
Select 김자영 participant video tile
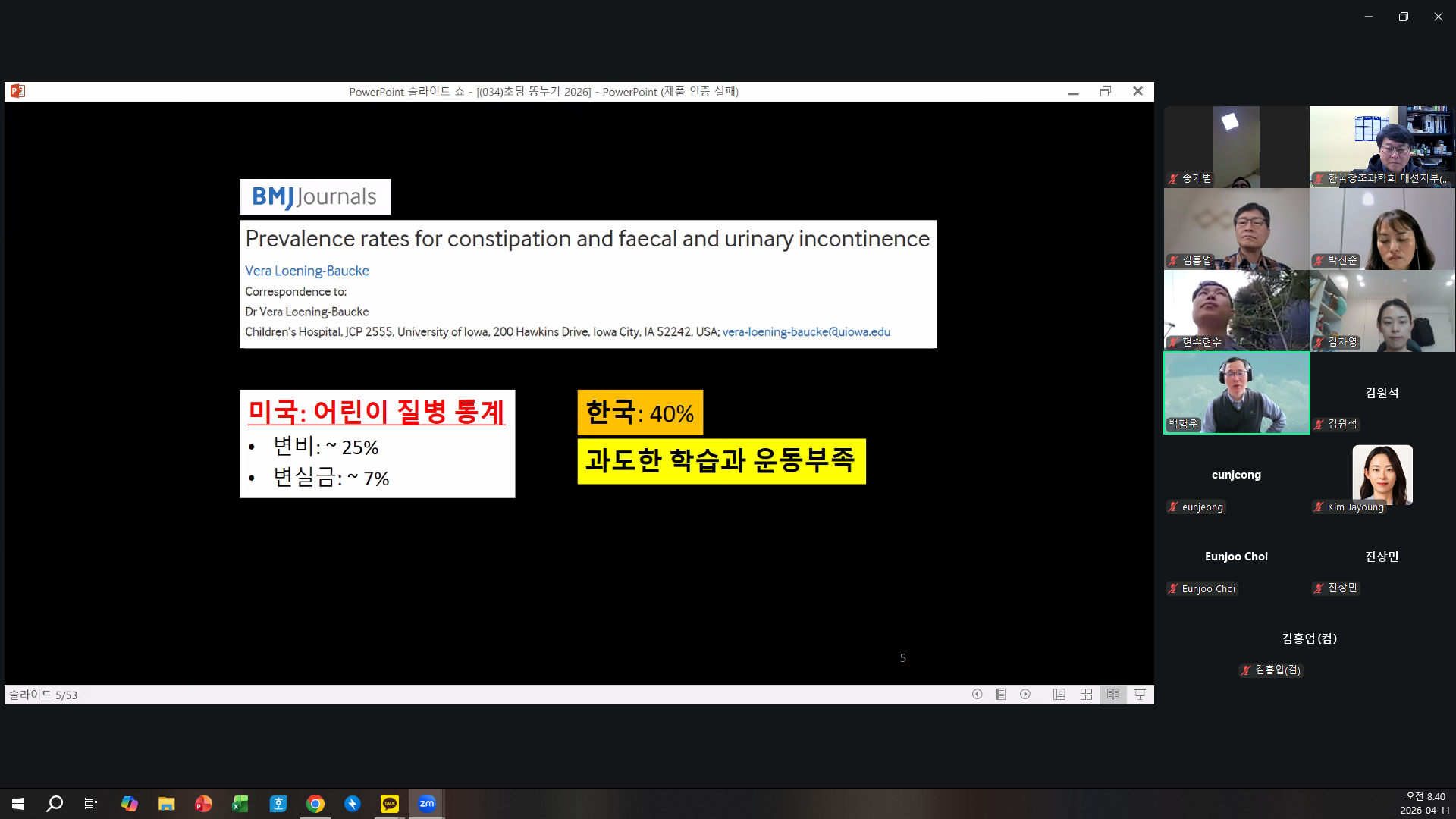coord(1382,310)
